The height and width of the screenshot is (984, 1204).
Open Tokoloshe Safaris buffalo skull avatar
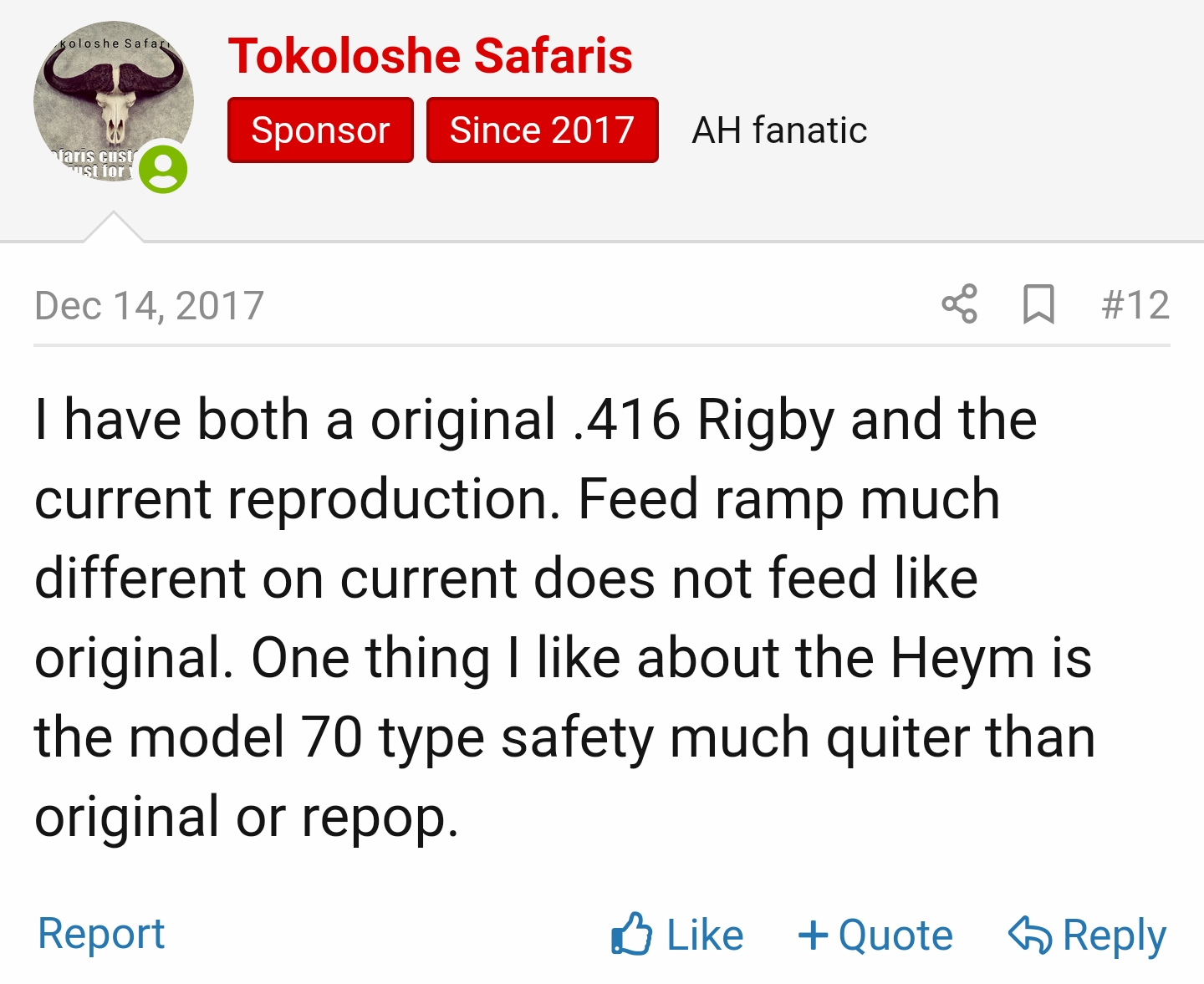pyautogui.click(x=114, y=101)
